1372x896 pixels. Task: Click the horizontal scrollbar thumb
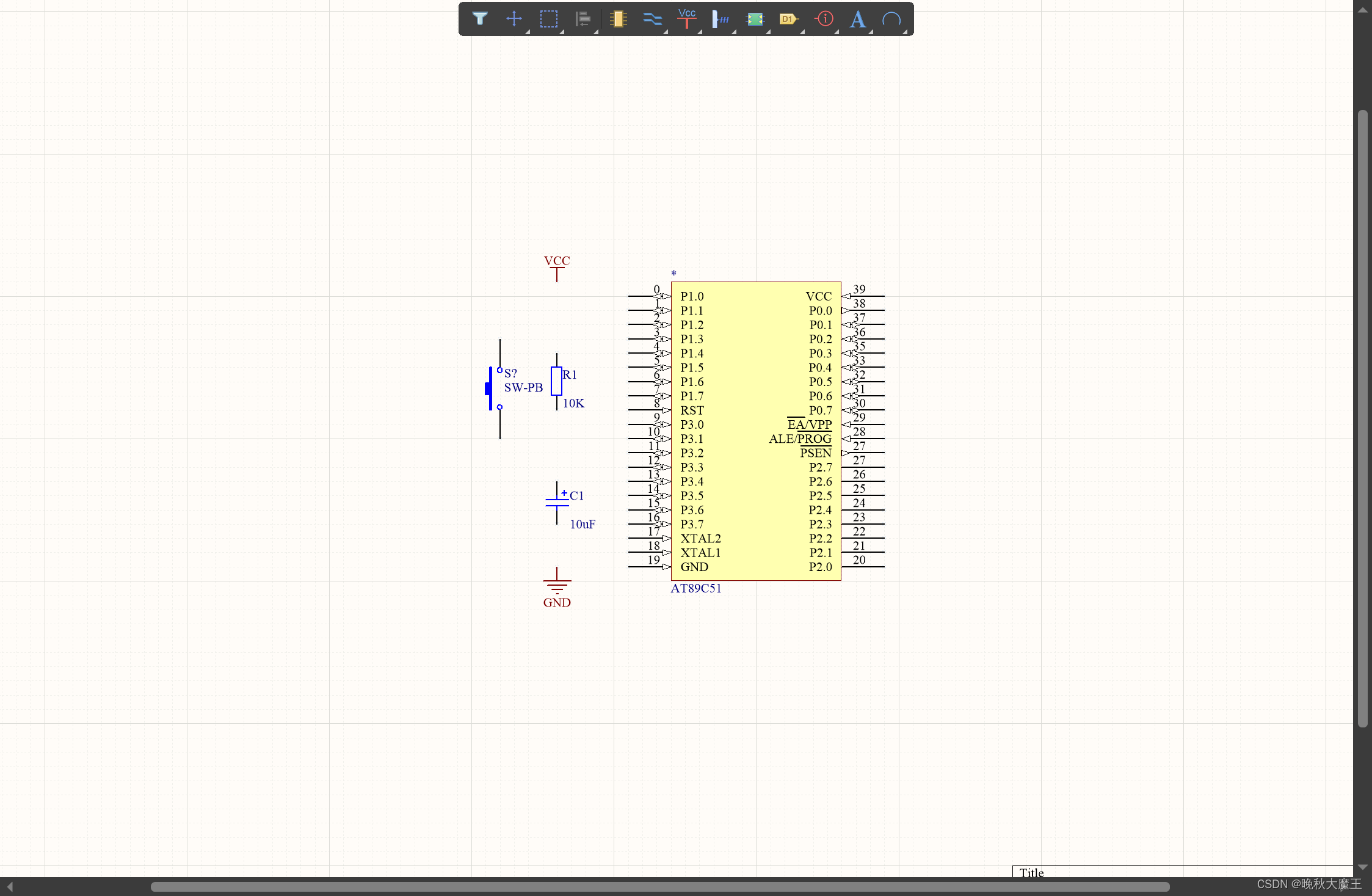[659, 886]
